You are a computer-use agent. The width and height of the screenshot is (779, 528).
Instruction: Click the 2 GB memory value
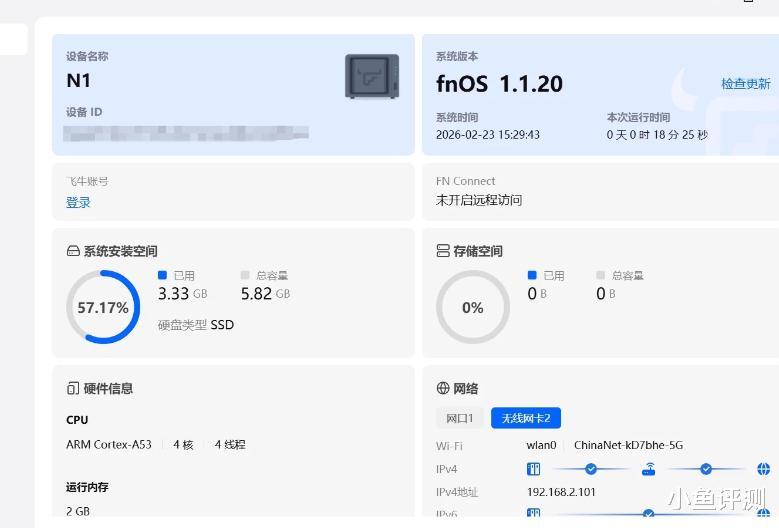78,511
